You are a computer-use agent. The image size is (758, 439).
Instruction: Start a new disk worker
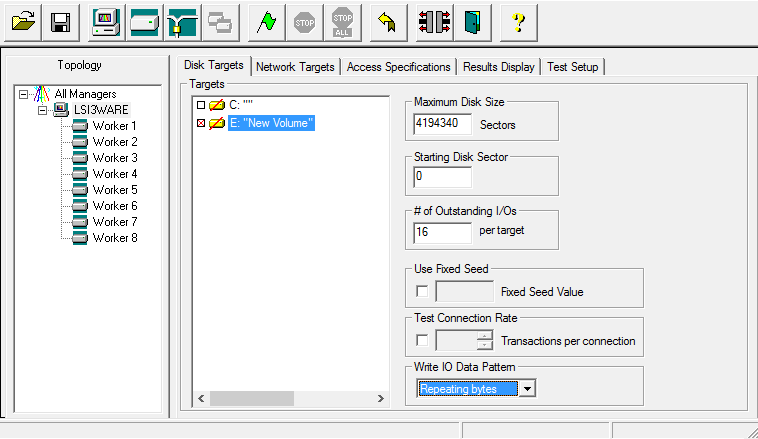click(x=144, y=22)
